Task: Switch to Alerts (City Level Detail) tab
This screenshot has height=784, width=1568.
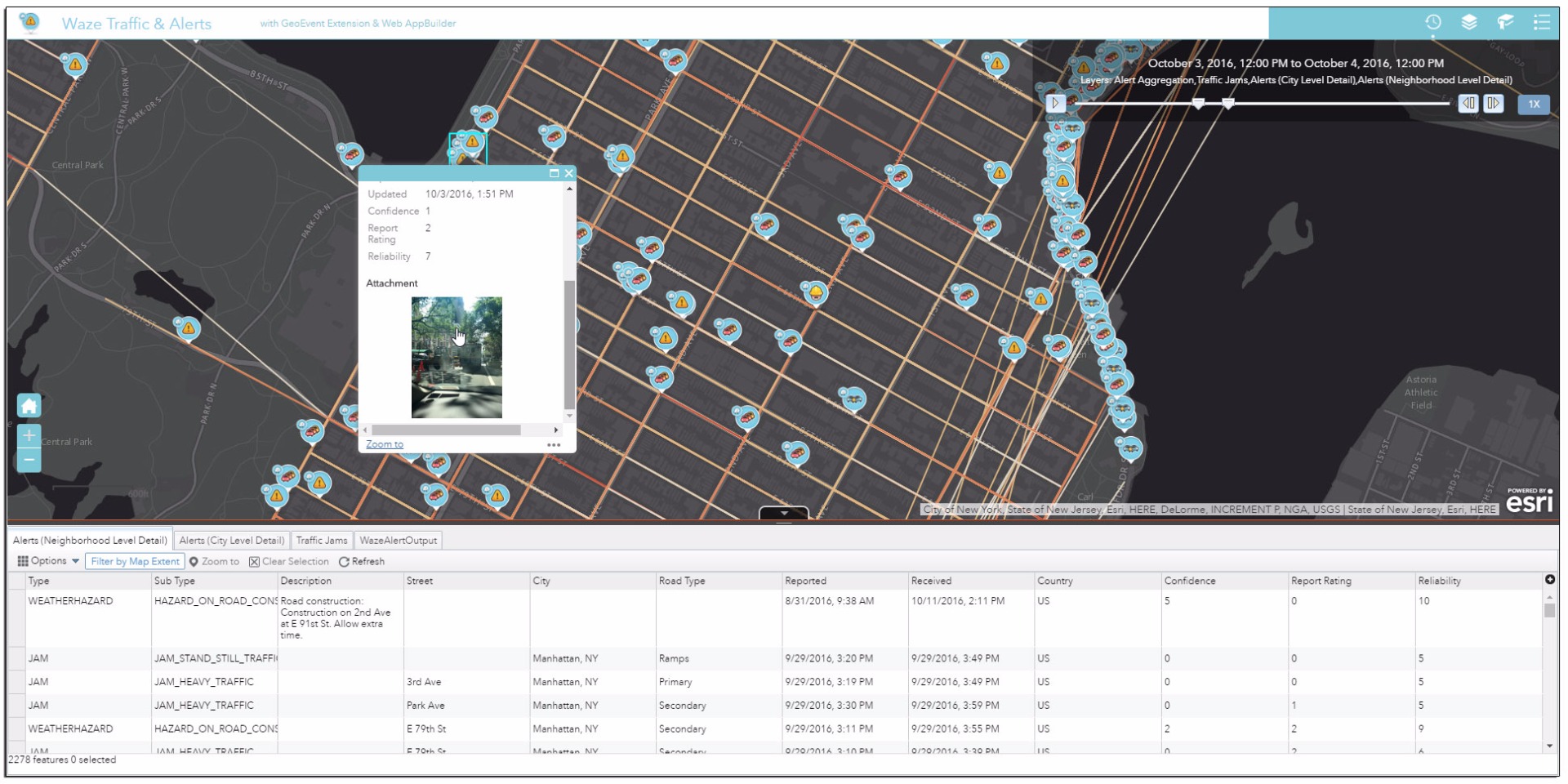Action: 232,540
